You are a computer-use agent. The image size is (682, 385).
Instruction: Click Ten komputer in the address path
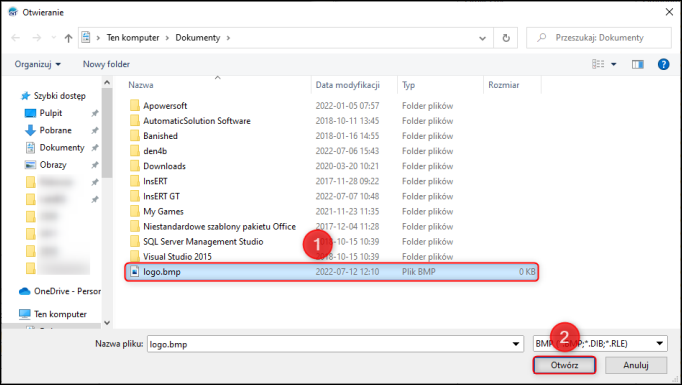coord(133,38)
